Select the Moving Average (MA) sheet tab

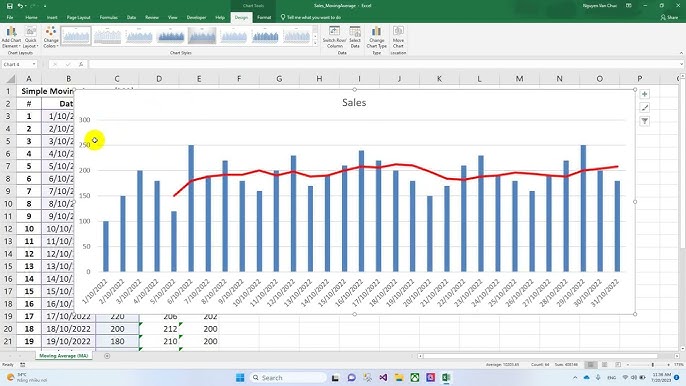[x=64, y=356]
